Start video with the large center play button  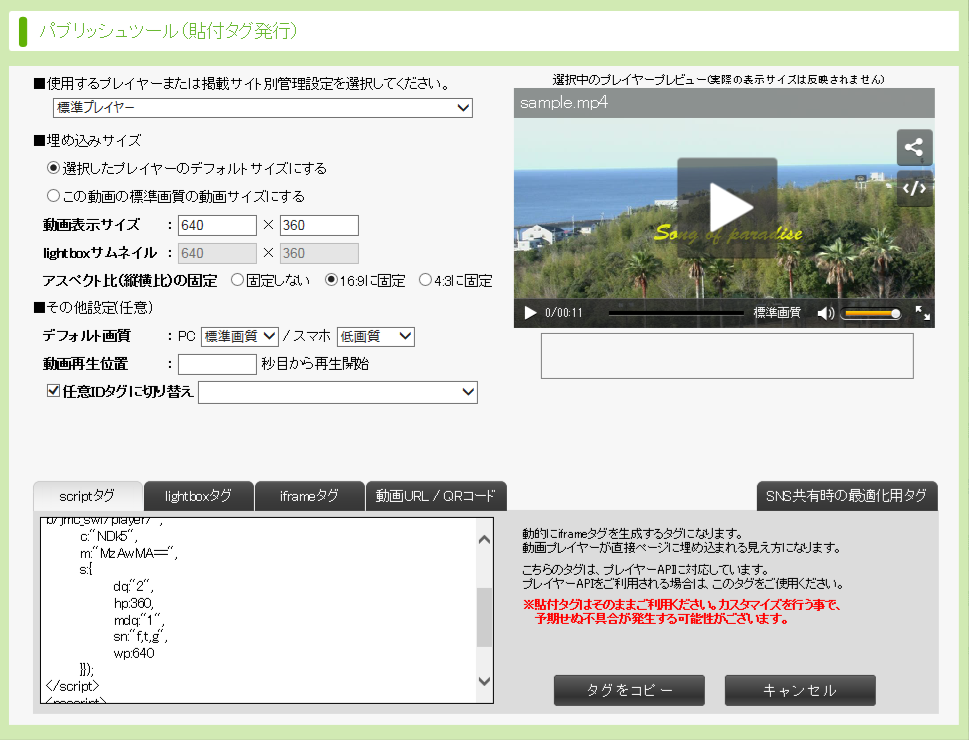727,208
